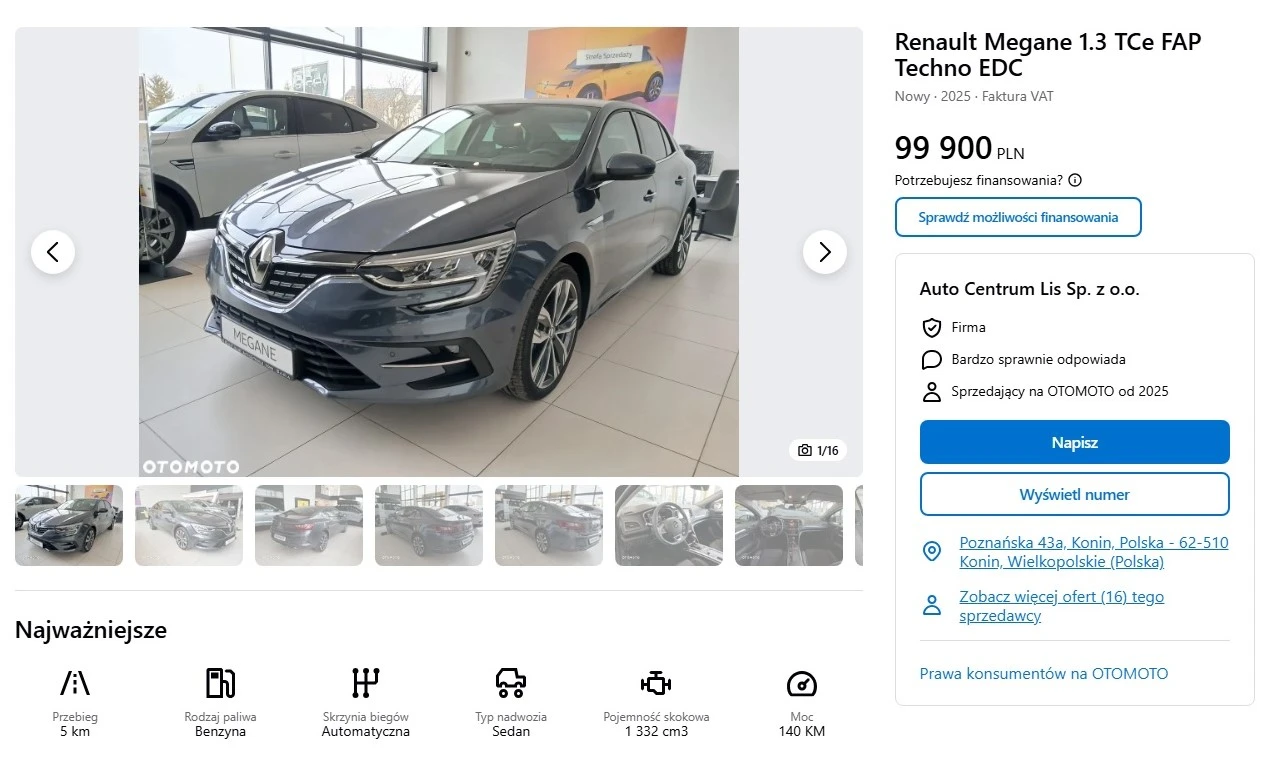Click the map pin location icon
Viewport: 1270px width, 759px height.
(x=931, y=552)
